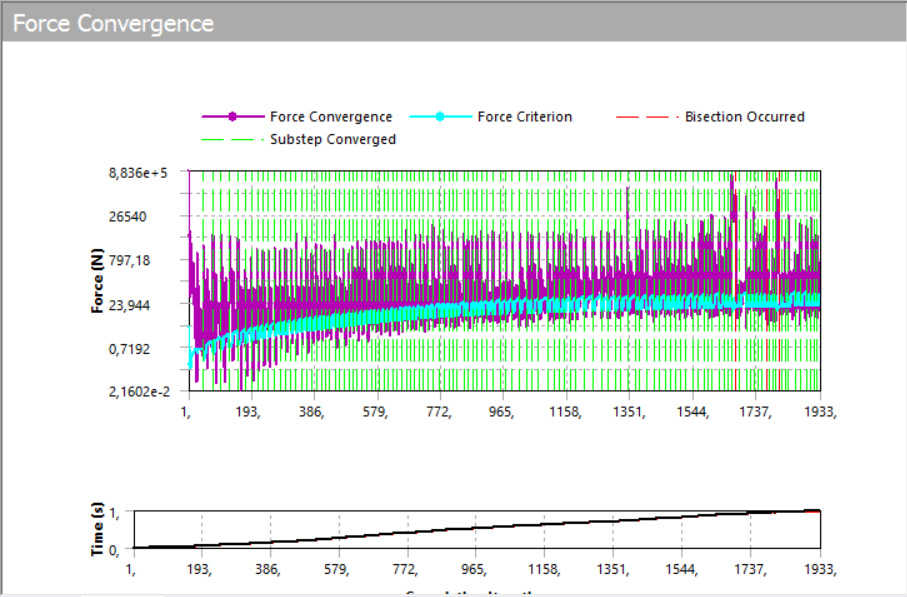Click the Time (s) axis label

98,528
